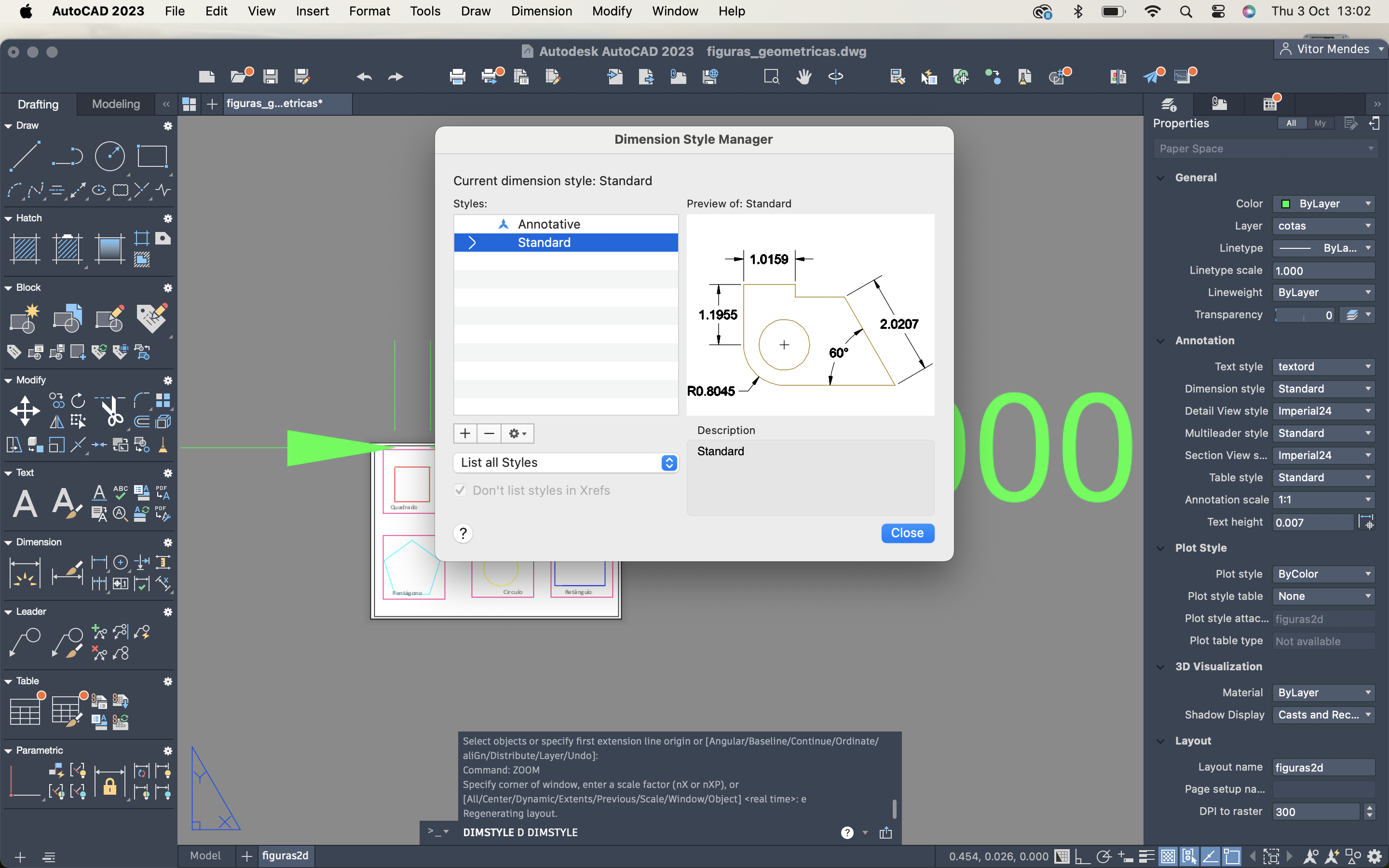
Task: Toggle the dynamic input icon in the status bar
Action: (1125, 856)
